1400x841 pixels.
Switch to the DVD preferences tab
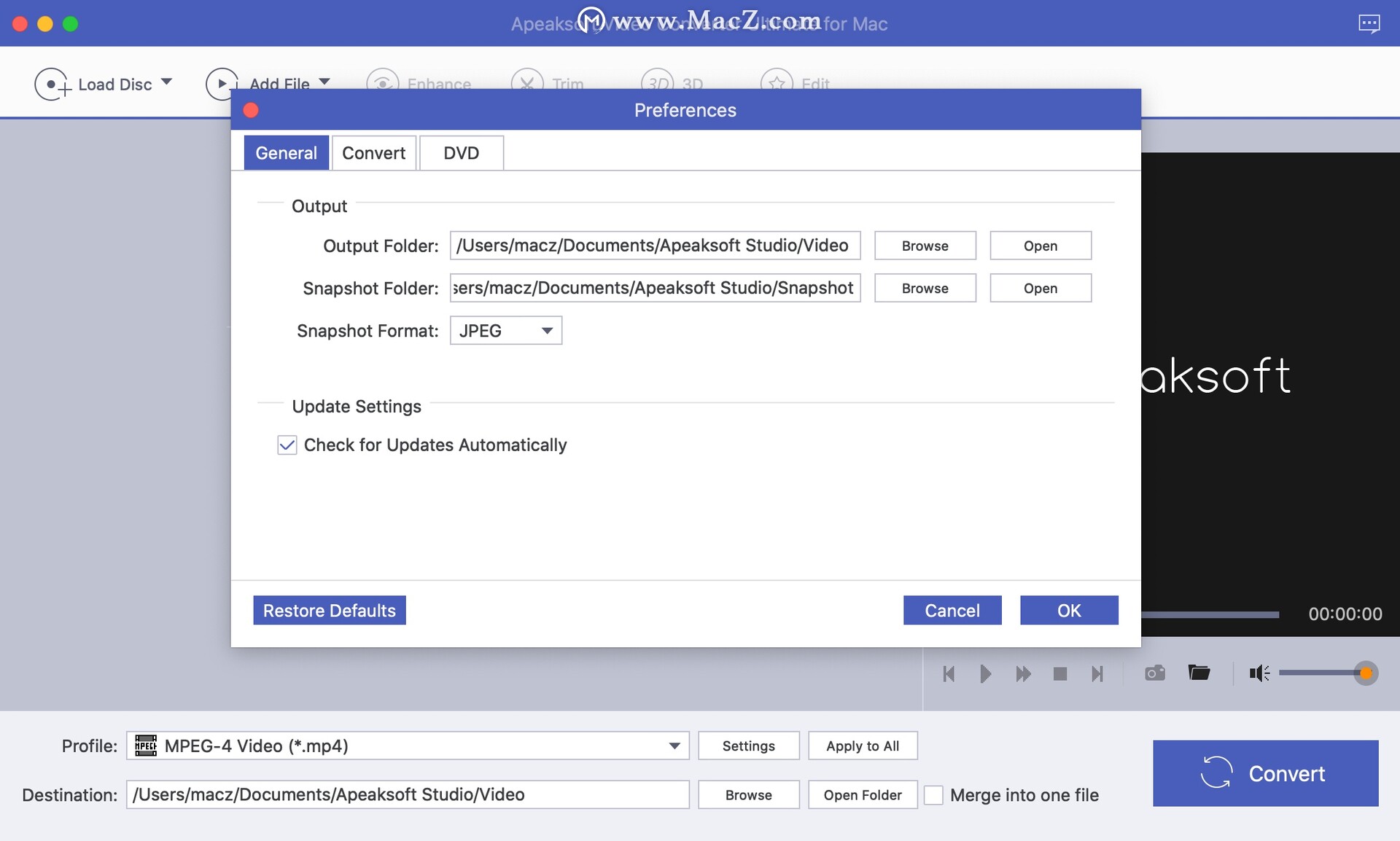point(461,152)
